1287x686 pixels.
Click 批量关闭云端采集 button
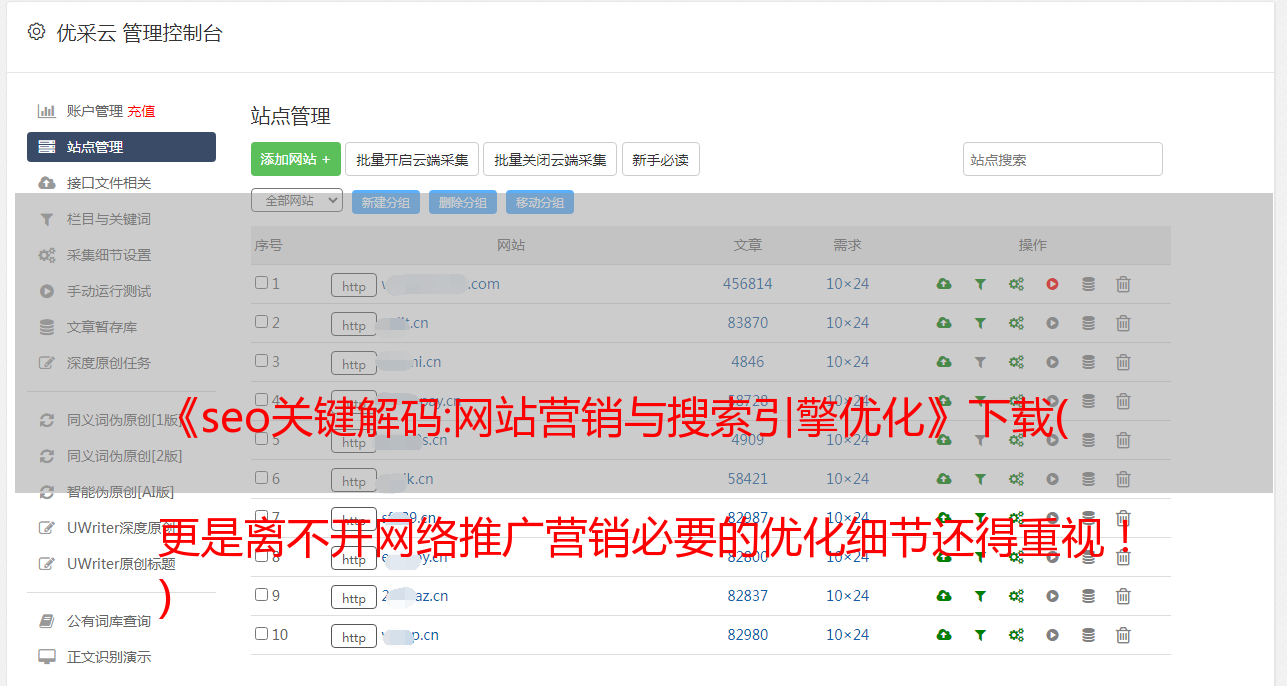[x=550, y=159]
